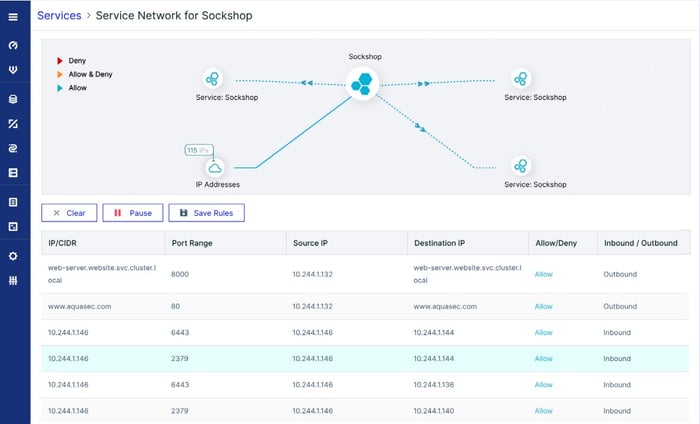
Task: Select the IP Addresses cloud node
Action: coord(215,168)
